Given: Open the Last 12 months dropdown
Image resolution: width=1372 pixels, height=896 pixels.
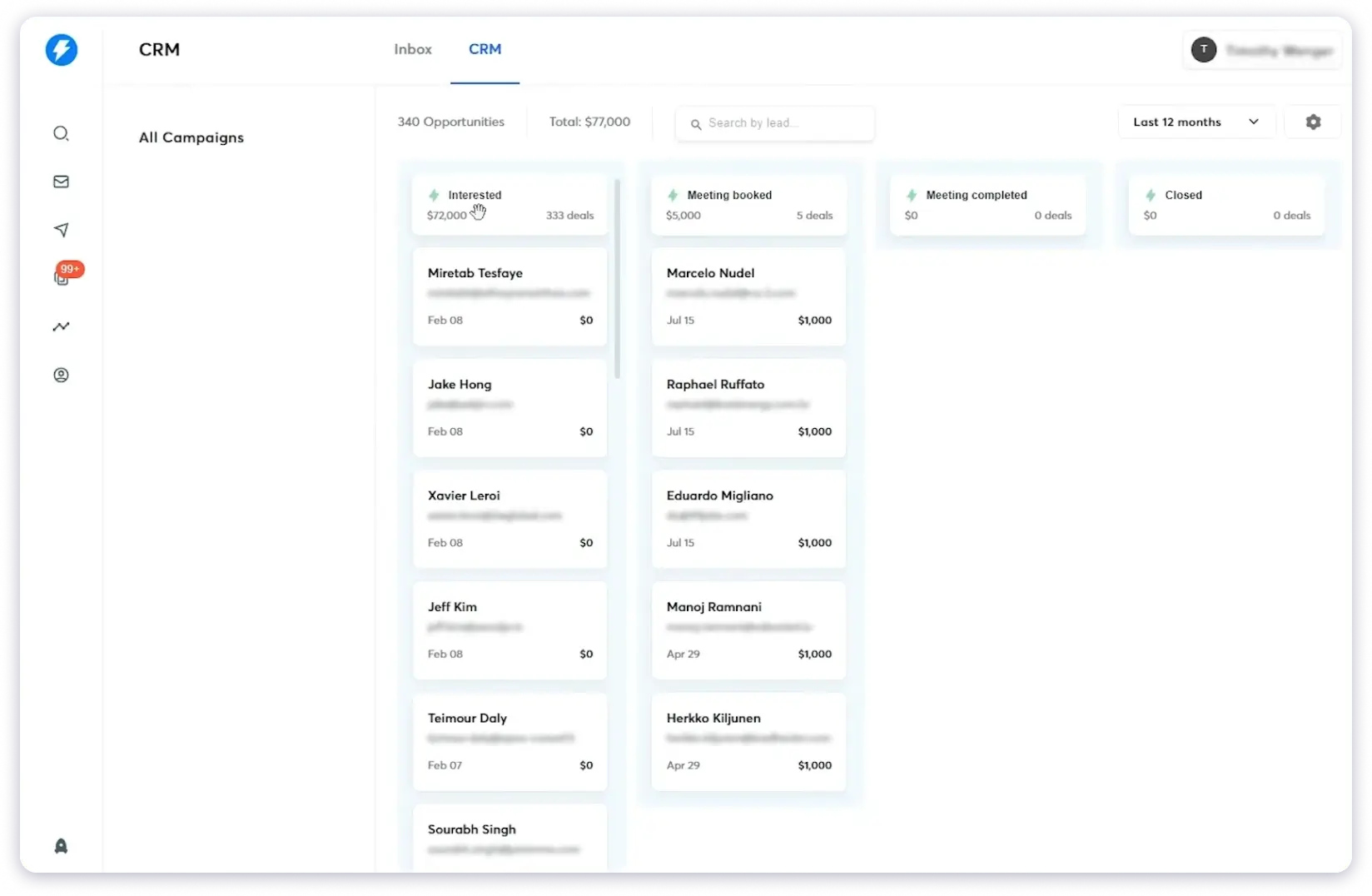Looking at the screenshot, I should point(1196,122).
